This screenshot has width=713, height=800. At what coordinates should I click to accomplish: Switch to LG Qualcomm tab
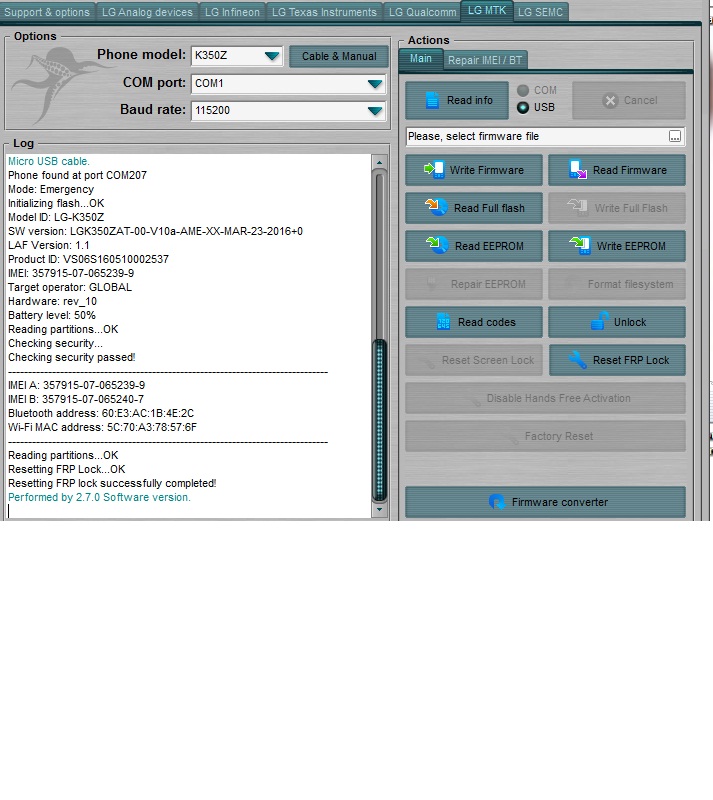[x=423, y=12]
